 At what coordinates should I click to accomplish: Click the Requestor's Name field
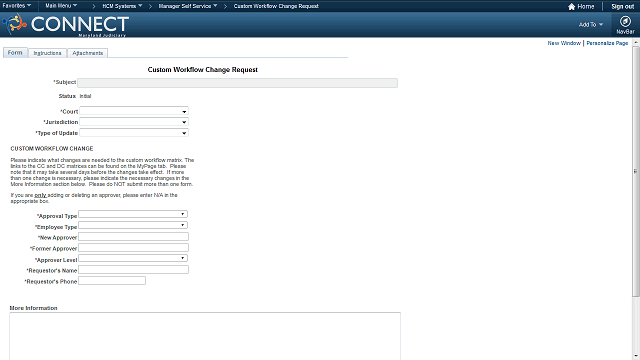[133, 269]
